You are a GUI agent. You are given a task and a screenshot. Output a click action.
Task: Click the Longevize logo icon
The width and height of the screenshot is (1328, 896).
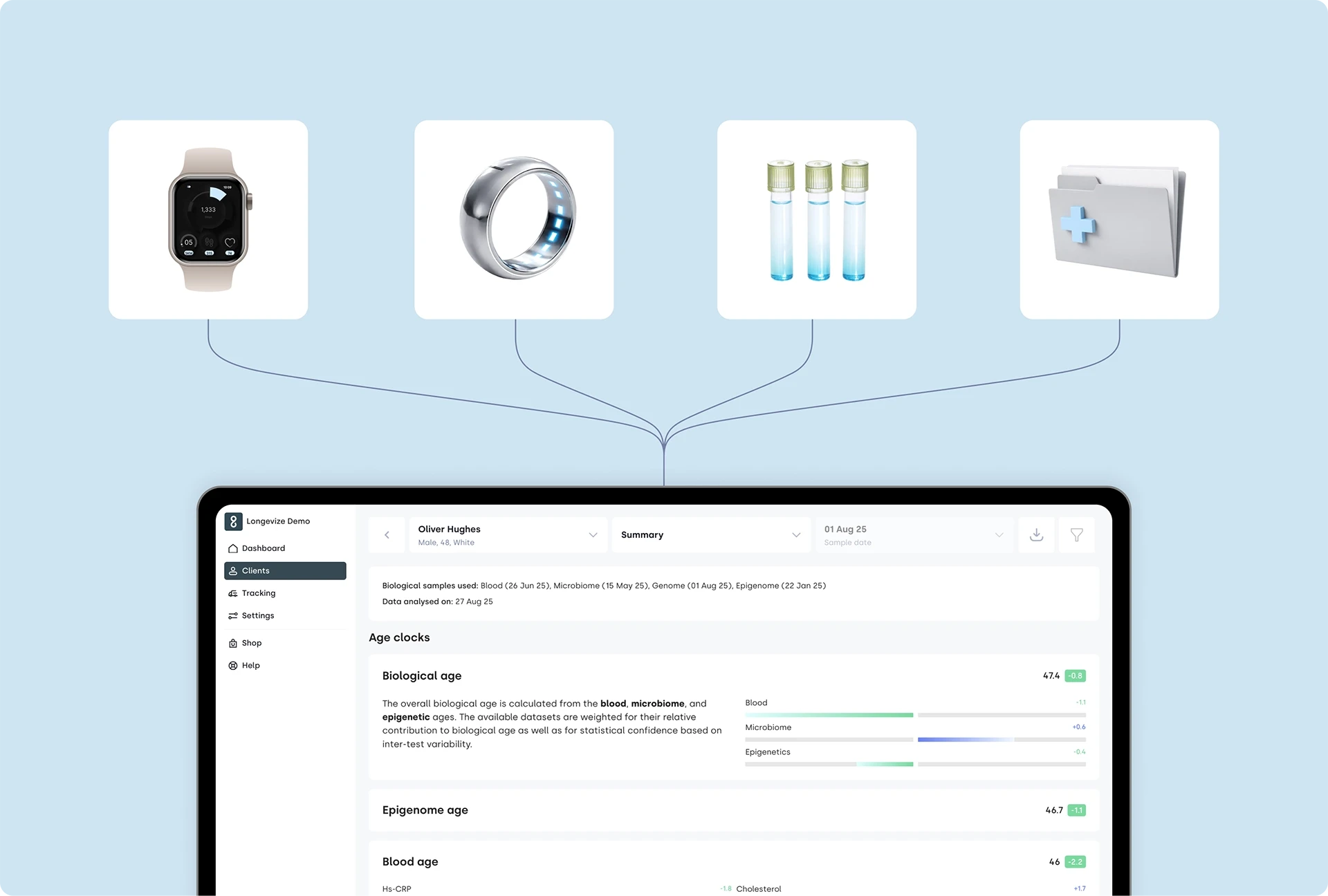pyautogui.click(x=233, y=521)
